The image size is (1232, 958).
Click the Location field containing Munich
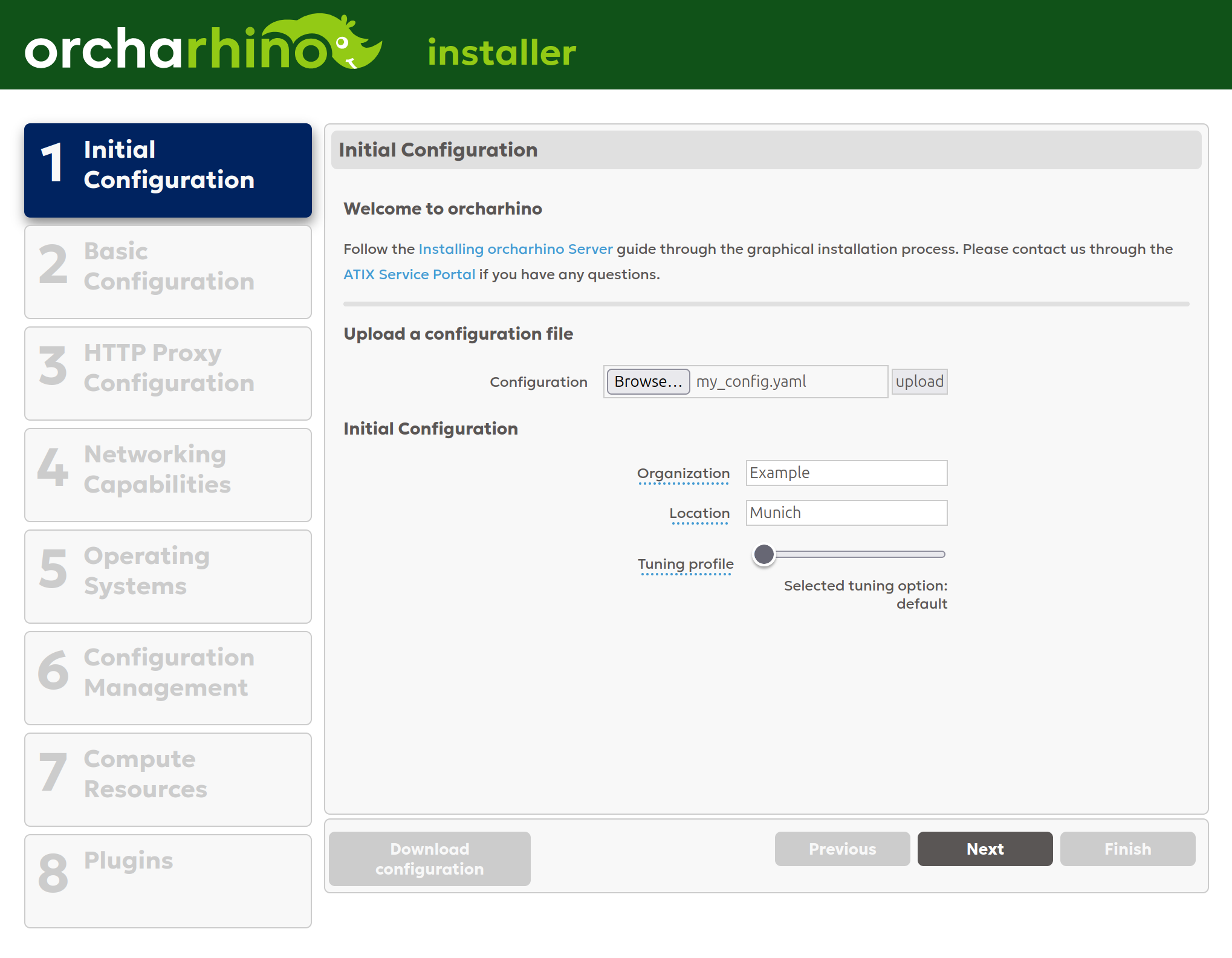pos(846,513)
